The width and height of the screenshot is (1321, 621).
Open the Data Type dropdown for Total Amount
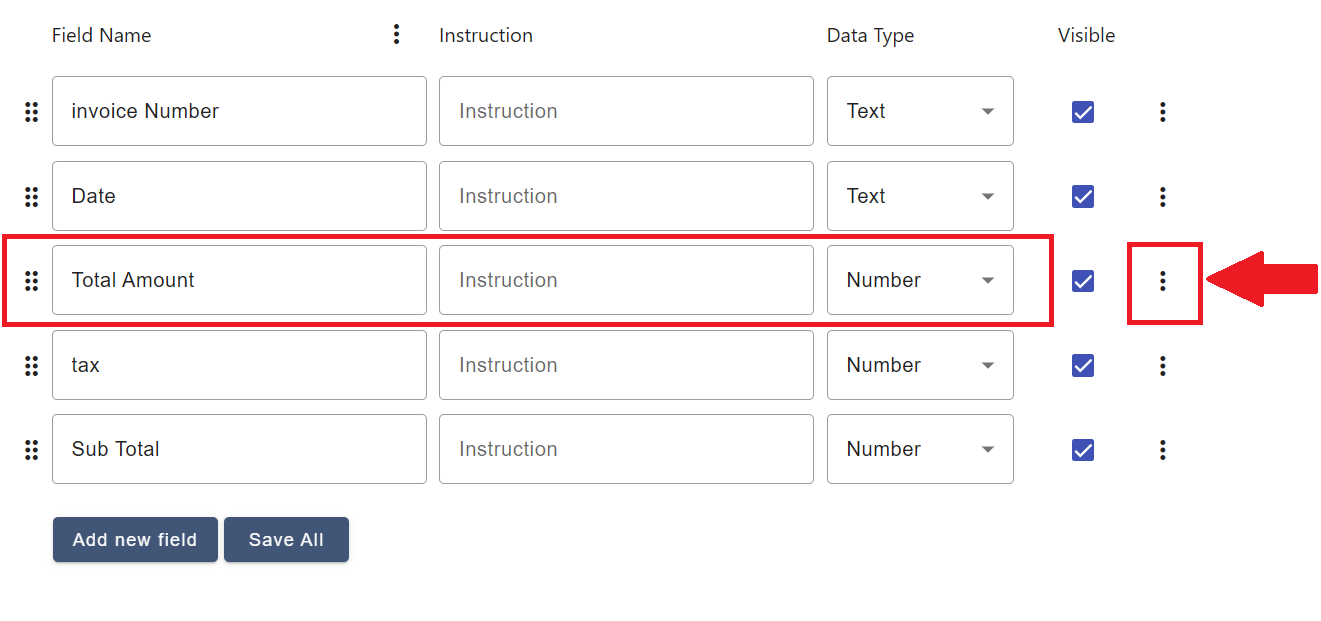click(919, 281)
